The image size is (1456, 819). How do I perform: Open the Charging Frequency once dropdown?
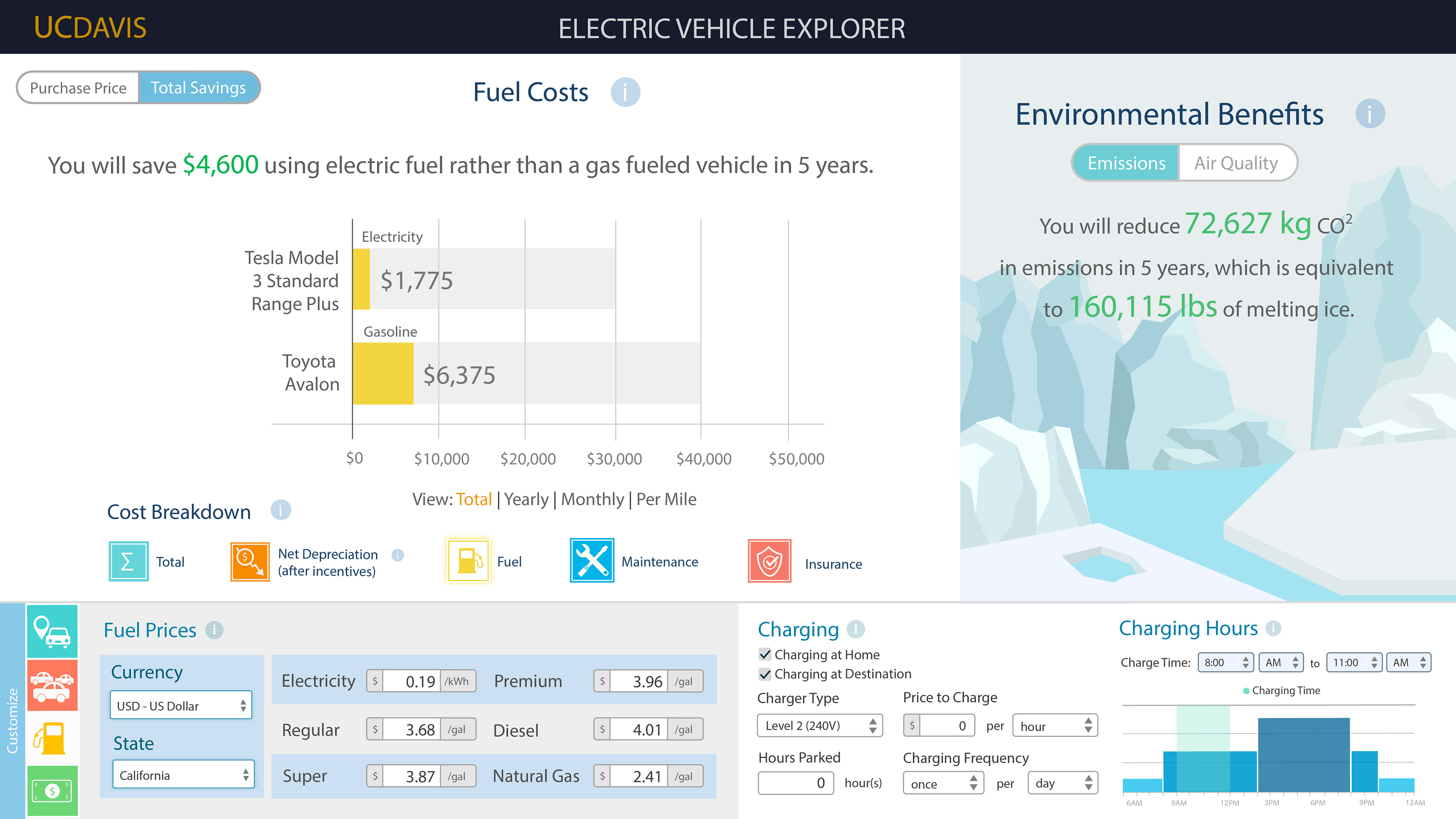943,783
